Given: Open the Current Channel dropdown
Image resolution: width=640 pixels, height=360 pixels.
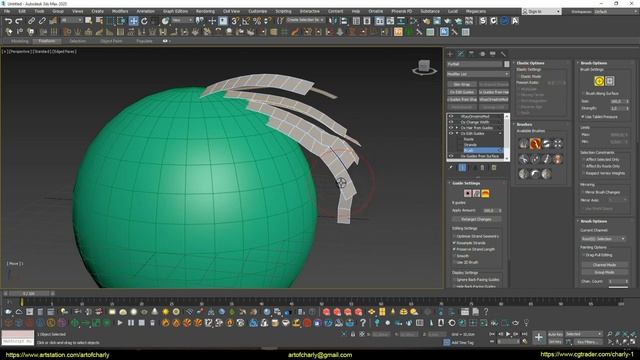Looking at the screenshot, I should pyautogui.click(x=603, y=239).
